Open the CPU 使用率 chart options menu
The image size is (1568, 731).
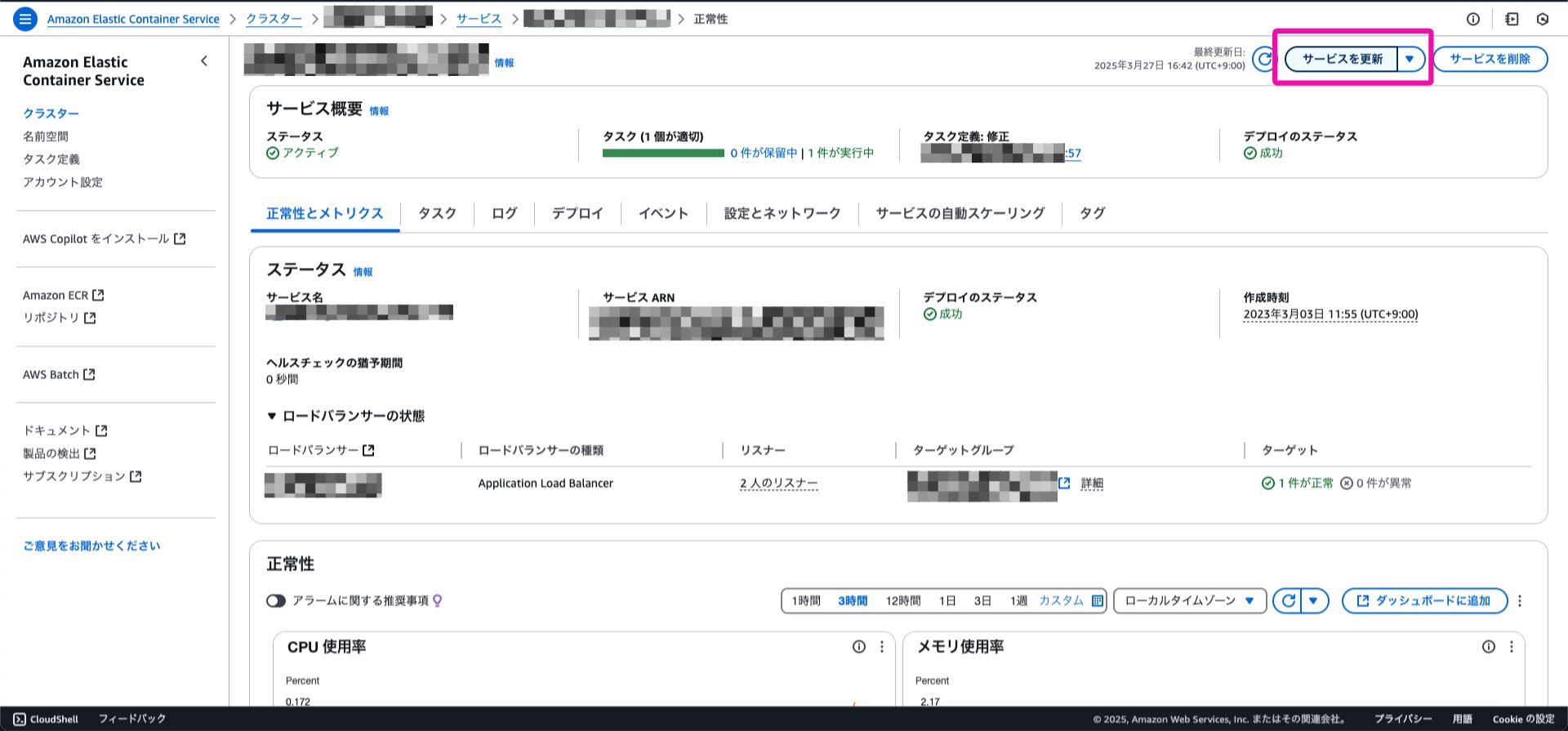tap(882, 647)
